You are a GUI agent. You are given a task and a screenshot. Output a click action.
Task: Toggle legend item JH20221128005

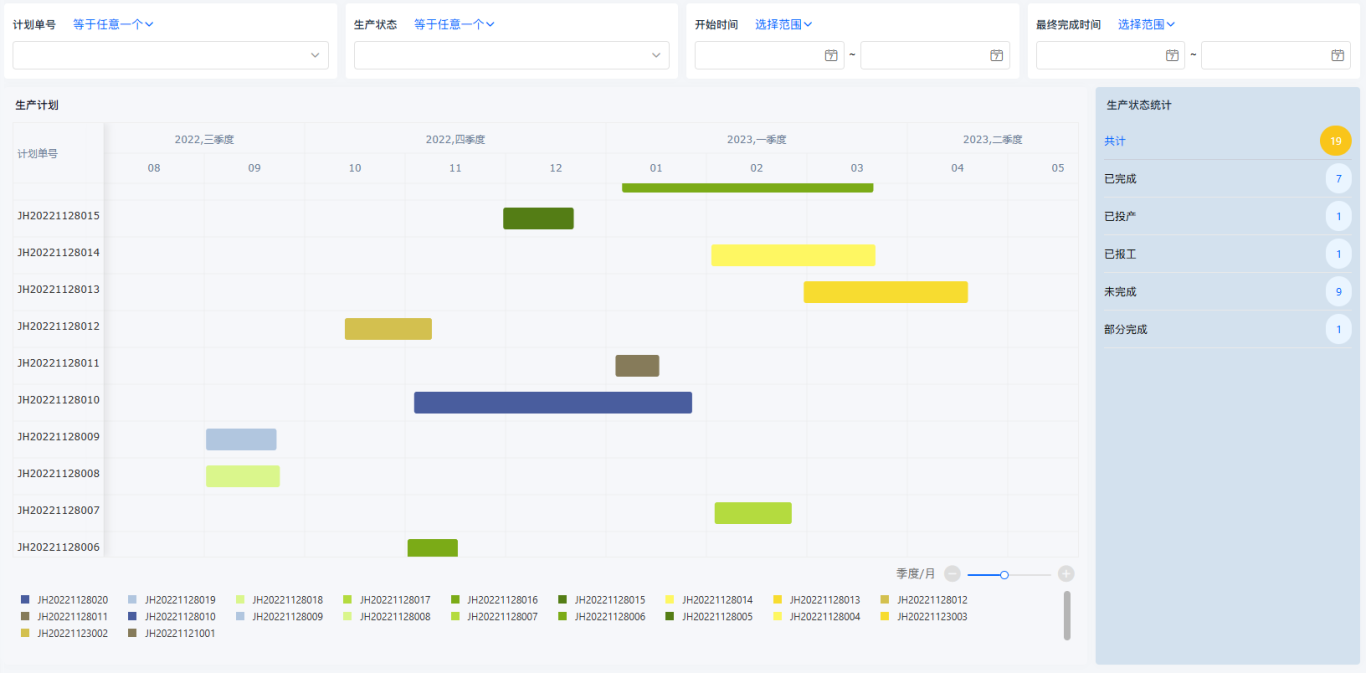(x=709, y=617)
